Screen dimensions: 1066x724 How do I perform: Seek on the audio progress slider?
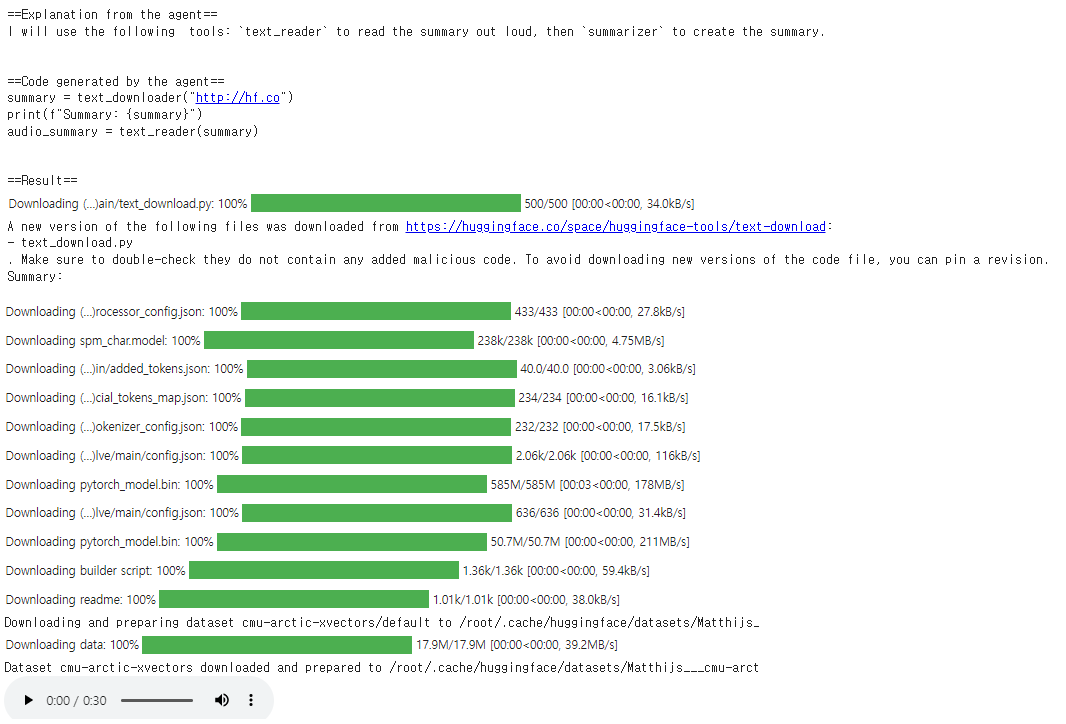pyautogui.click(x=157, y=700)
